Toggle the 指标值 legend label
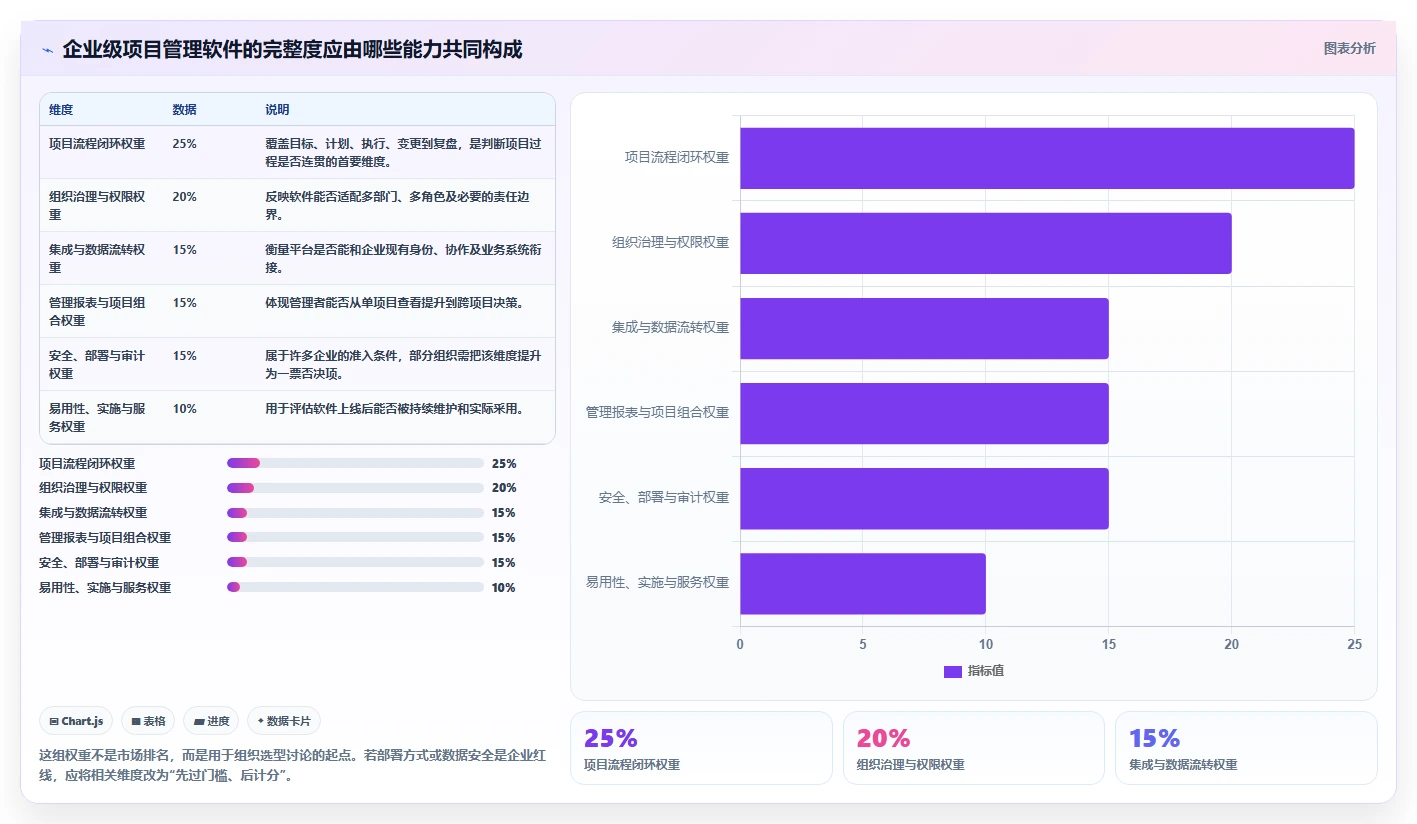1417x824 pixels. (985, 671)
